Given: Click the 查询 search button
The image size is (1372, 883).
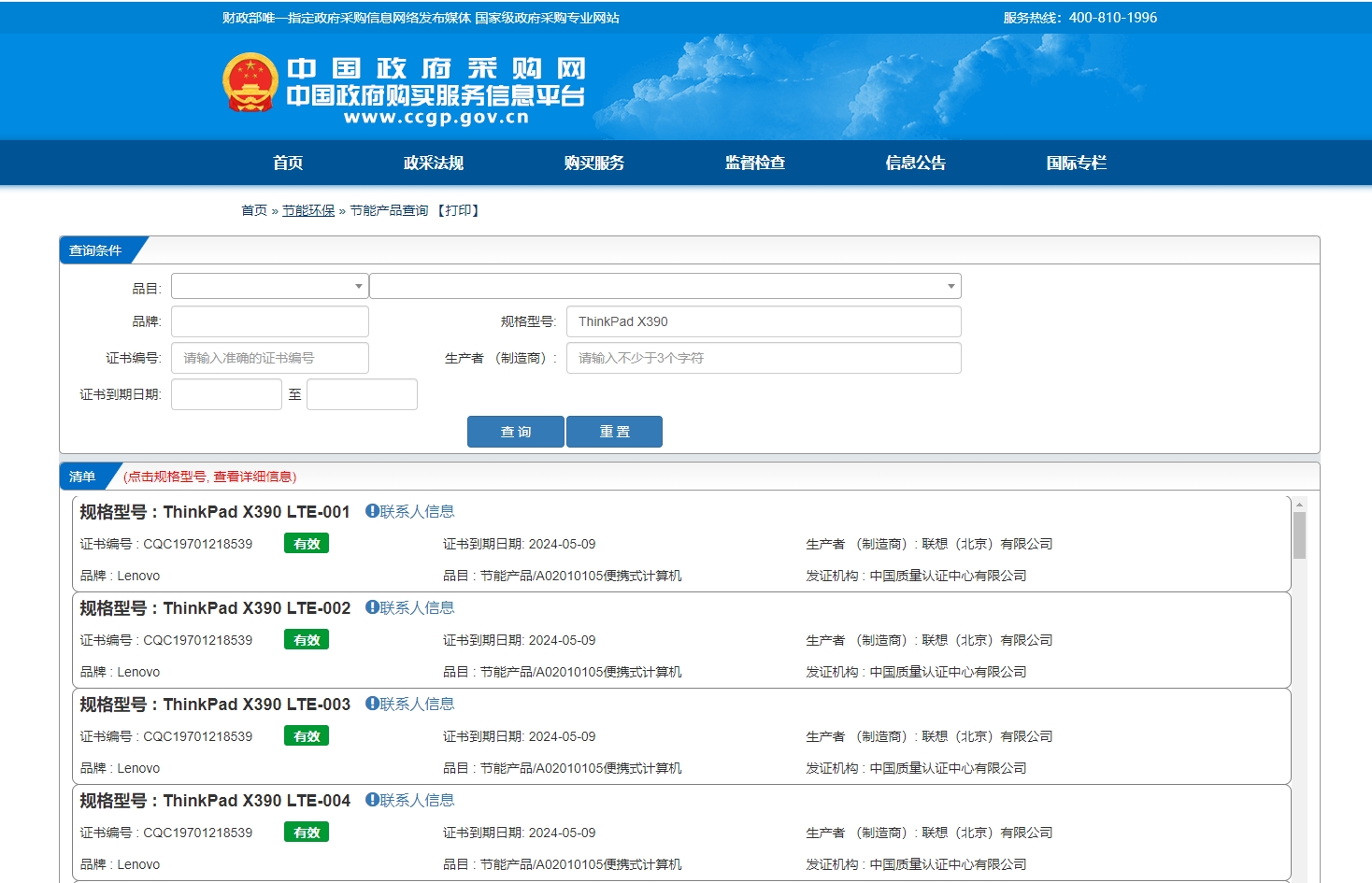Looking at the screenshot, I should (x=516, y=432).
